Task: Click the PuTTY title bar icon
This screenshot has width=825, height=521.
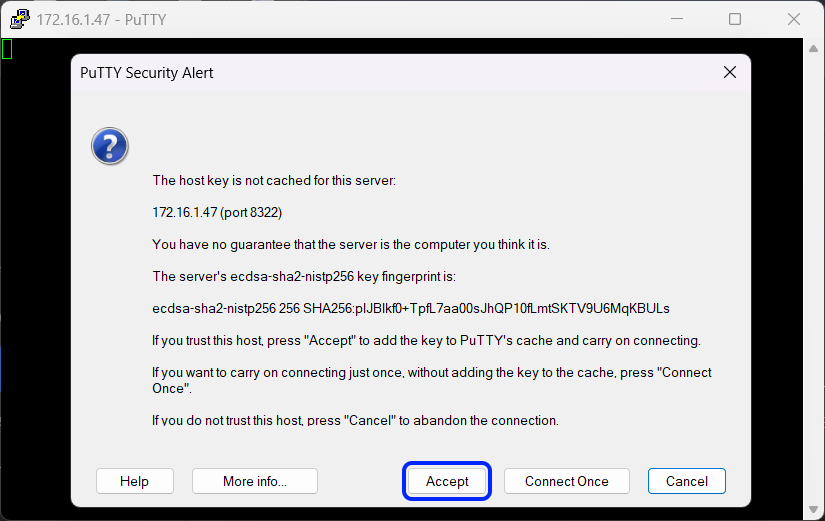Action: [19, 19]
